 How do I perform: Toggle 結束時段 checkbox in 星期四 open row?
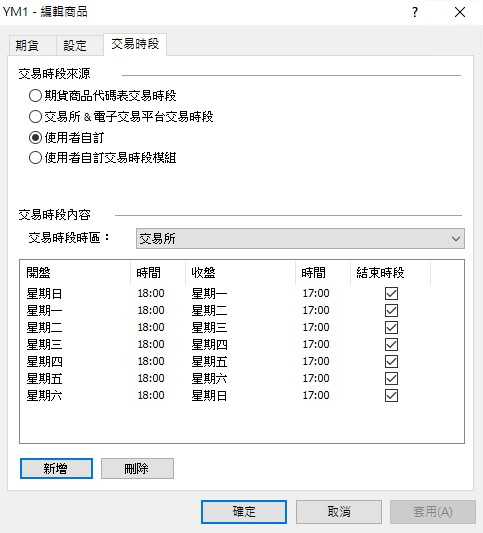click(391, 361)
